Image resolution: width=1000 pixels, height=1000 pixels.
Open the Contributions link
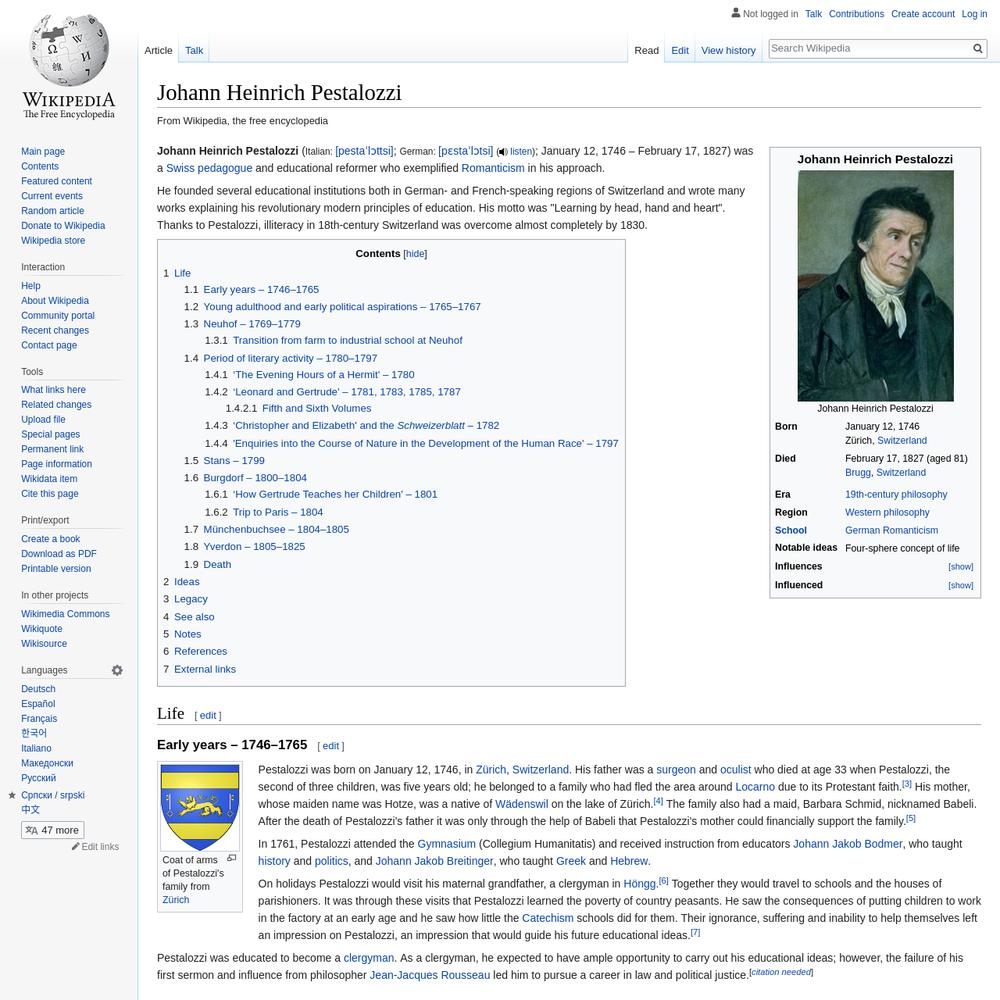tap(857, 14)
